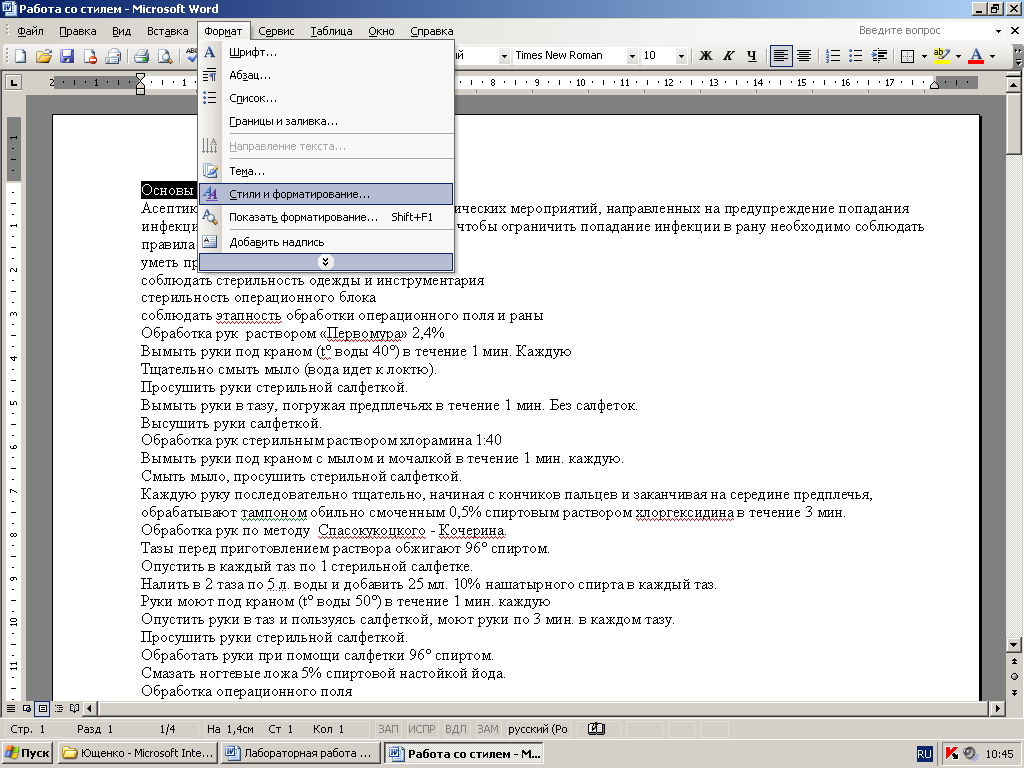This screenshot has height=768, width=1024.
Task: Choose Тема… menu entry
Action: coord(325,171)
